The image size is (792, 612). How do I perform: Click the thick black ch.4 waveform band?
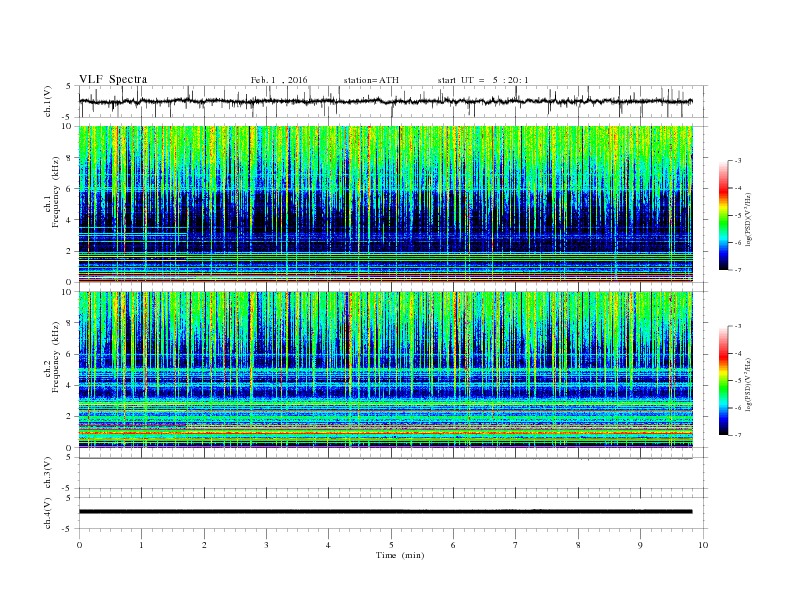coord(385,512)
